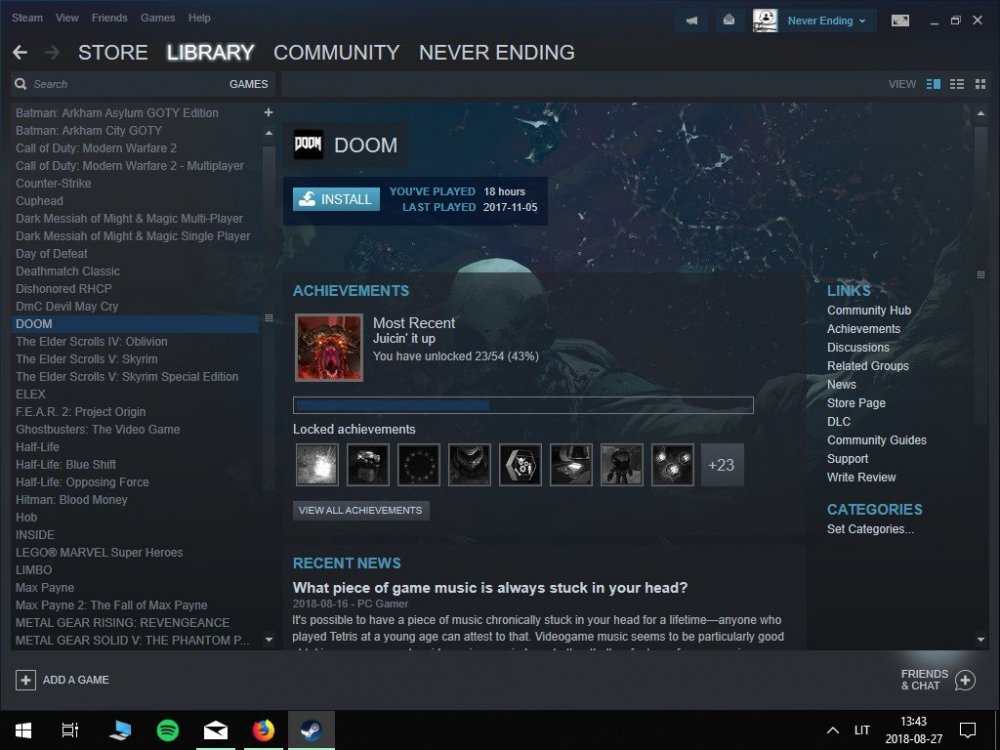Open the fifth locked achievement icon
This screenshot has height=750, width=1000.
point(520,465)
